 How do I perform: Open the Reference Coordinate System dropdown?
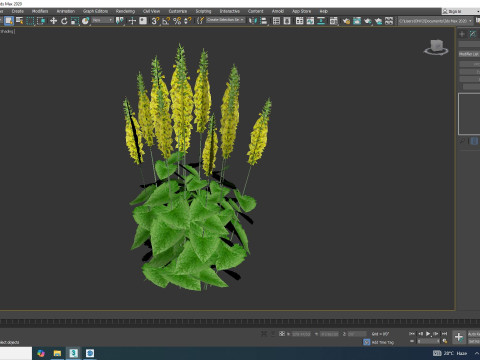103,20
